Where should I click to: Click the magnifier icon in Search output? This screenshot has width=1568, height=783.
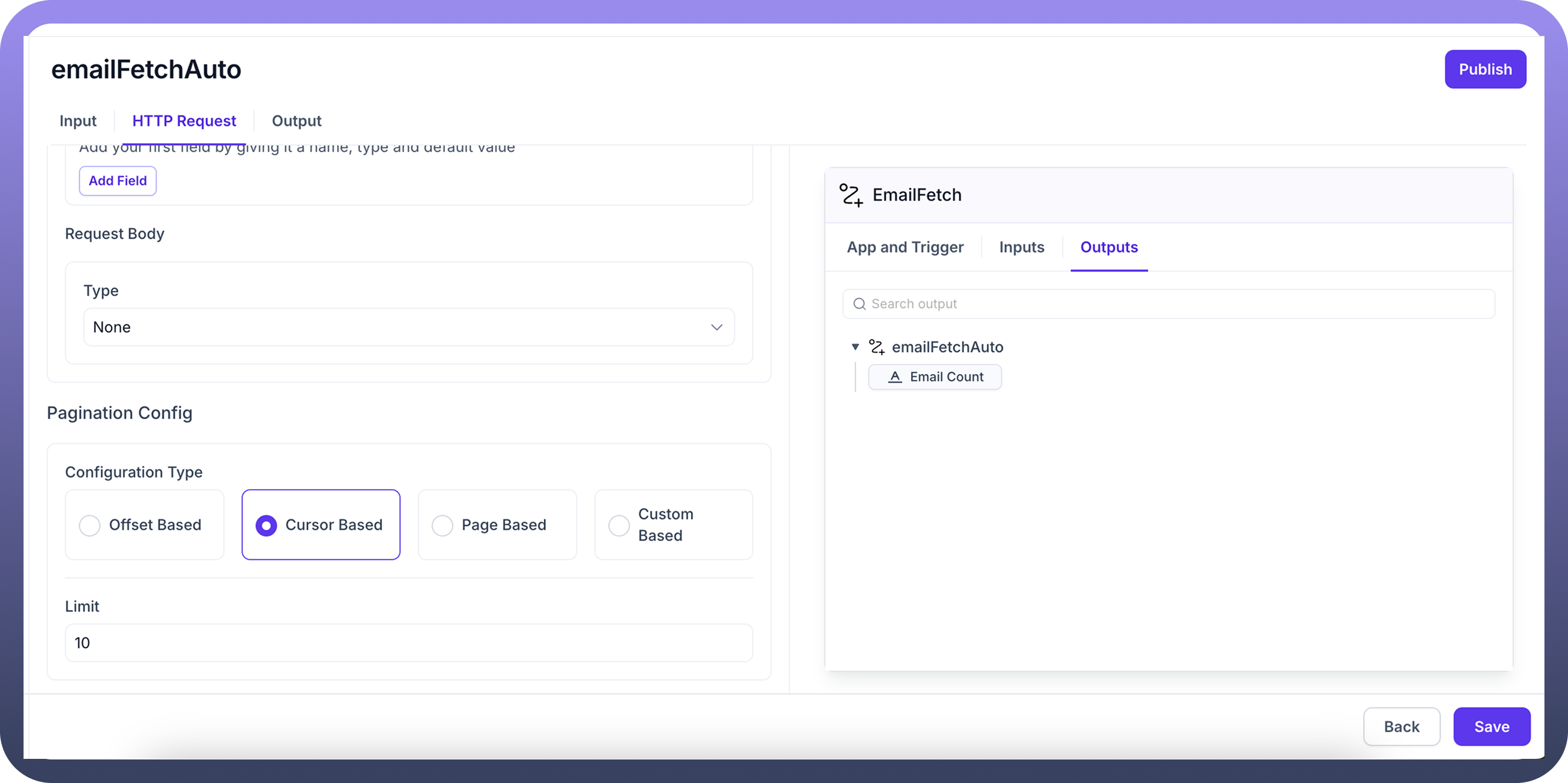pyautogui.click(x=859, y=304)
